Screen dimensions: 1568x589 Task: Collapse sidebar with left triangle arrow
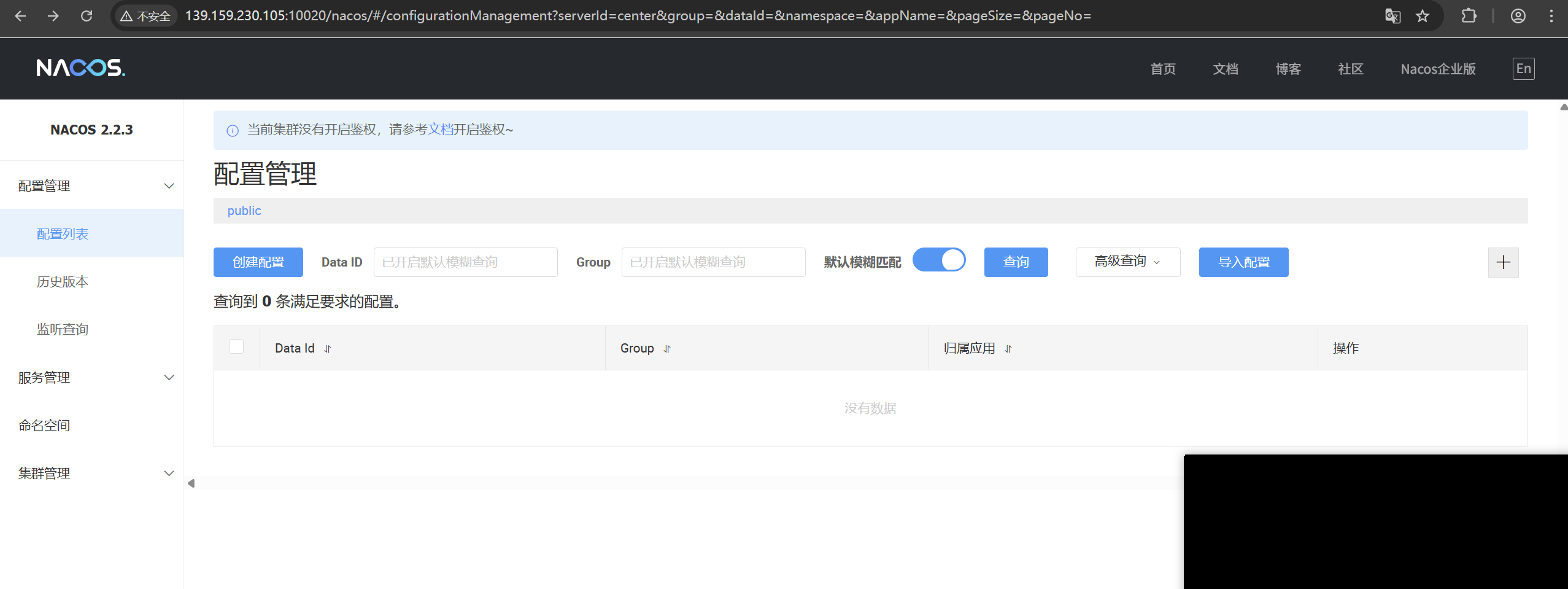(x=191, y=483)
